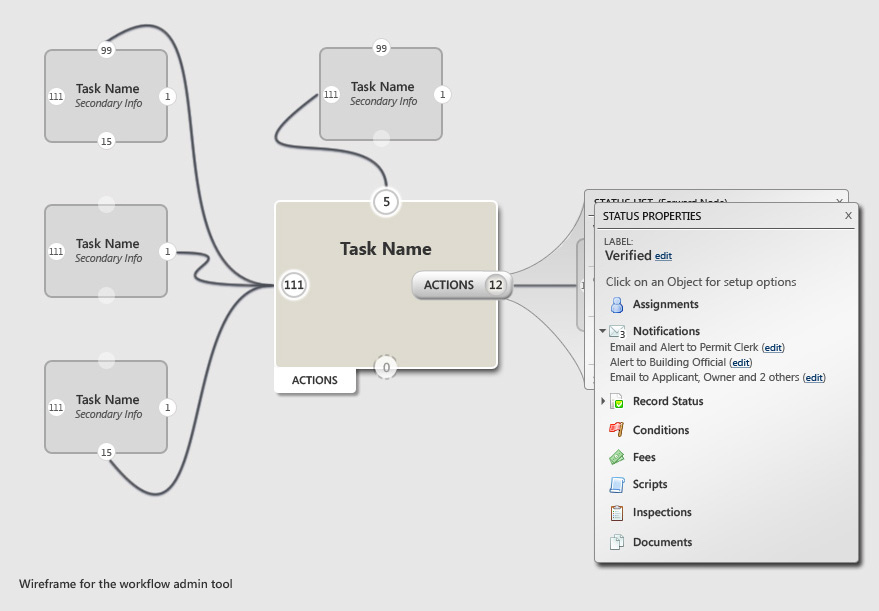
Task: Click the green Fees money icon
Action: pyautogui.click(x=617, y=457)
